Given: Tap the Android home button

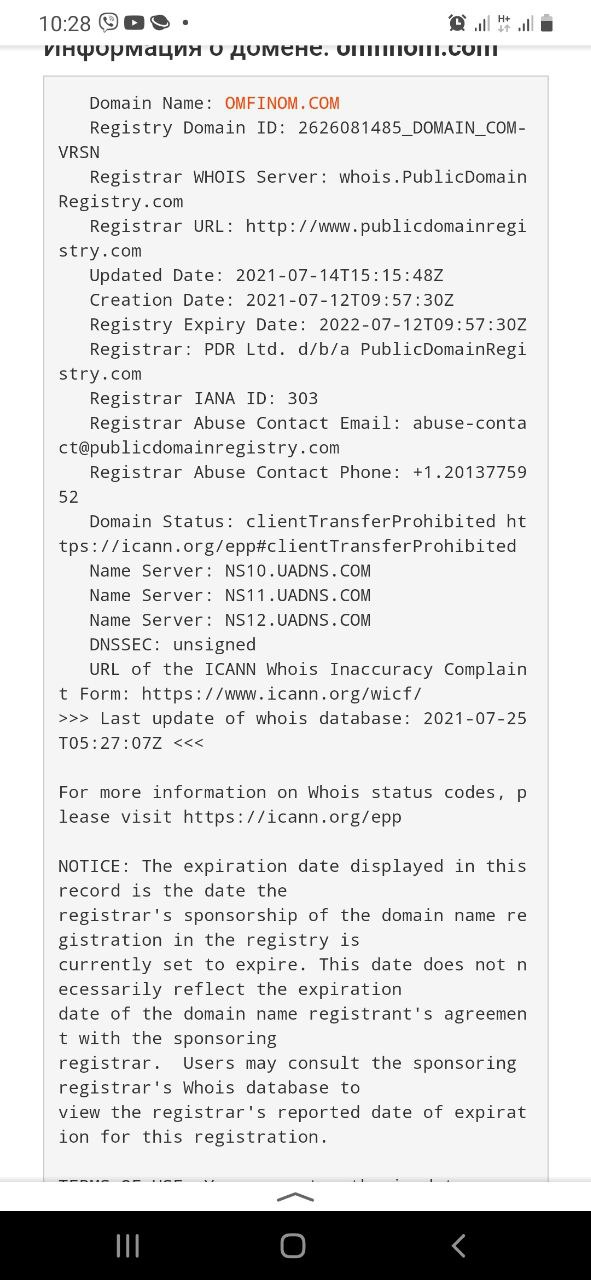Looking at the screenshot, I should pyautogui.click(x=293, y=1245).
